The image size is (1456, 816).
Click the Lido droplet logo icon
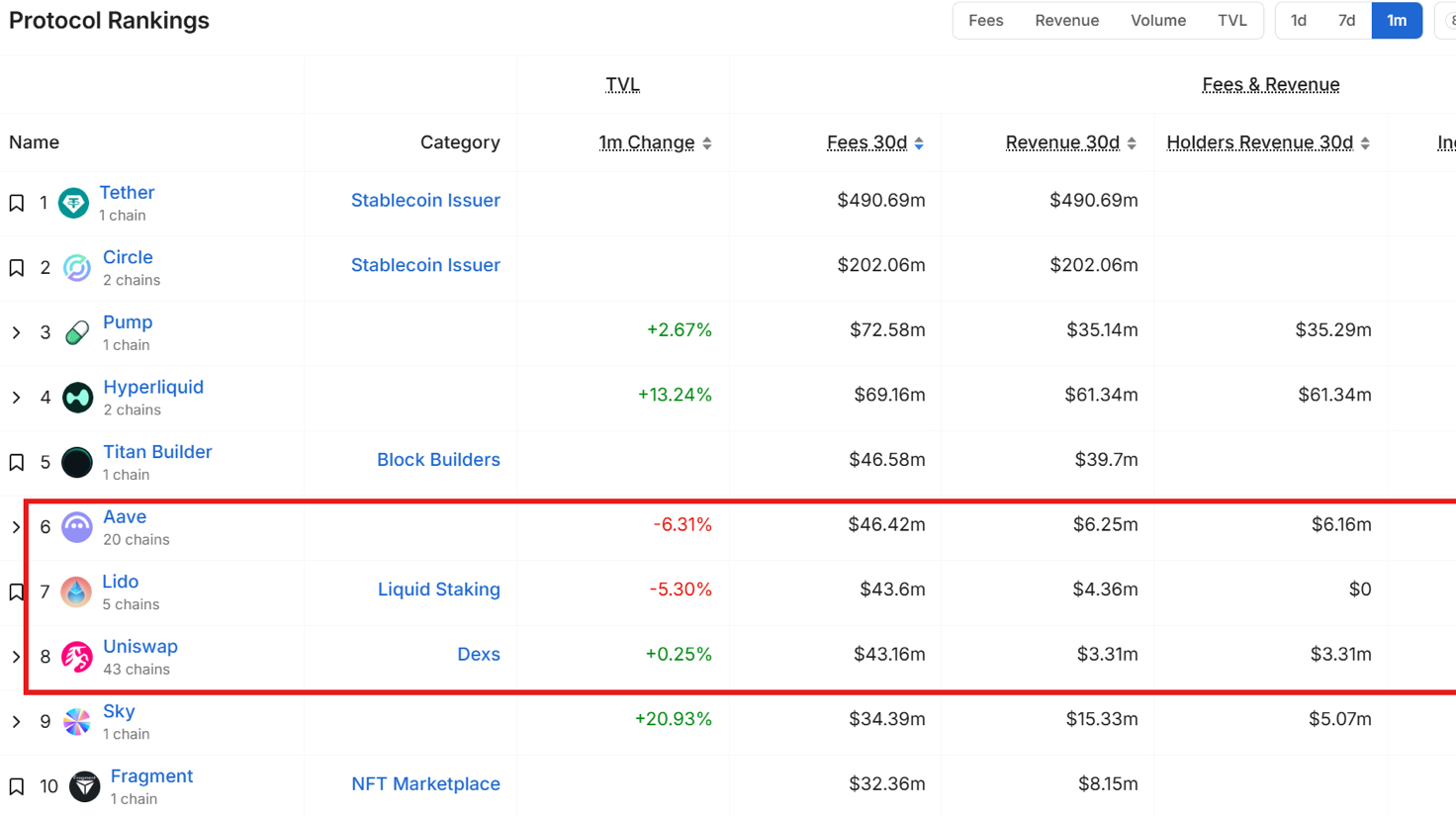[76, 591]
